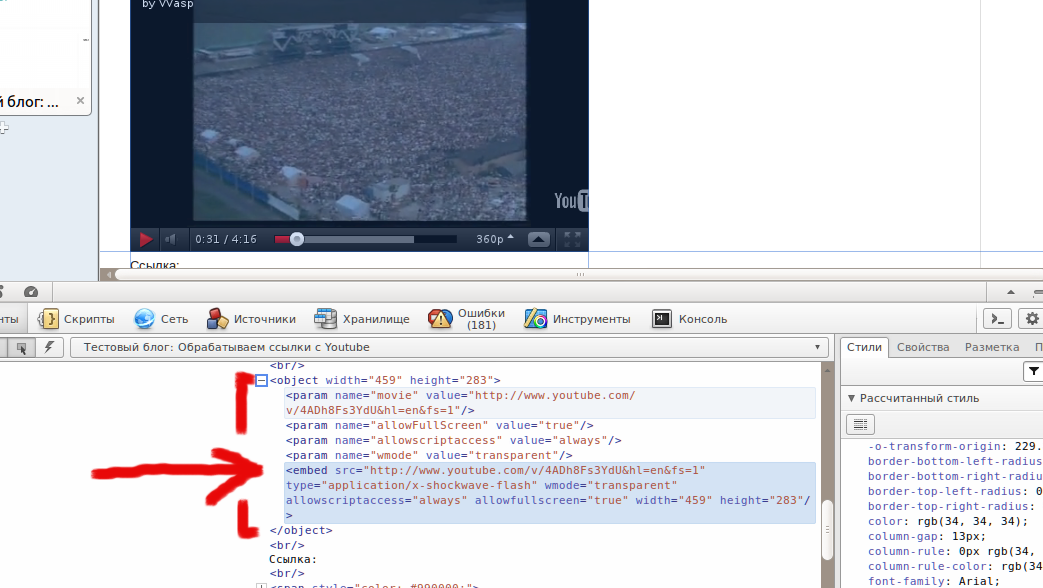Open the Ошибки (181) tab

(466, 319)
